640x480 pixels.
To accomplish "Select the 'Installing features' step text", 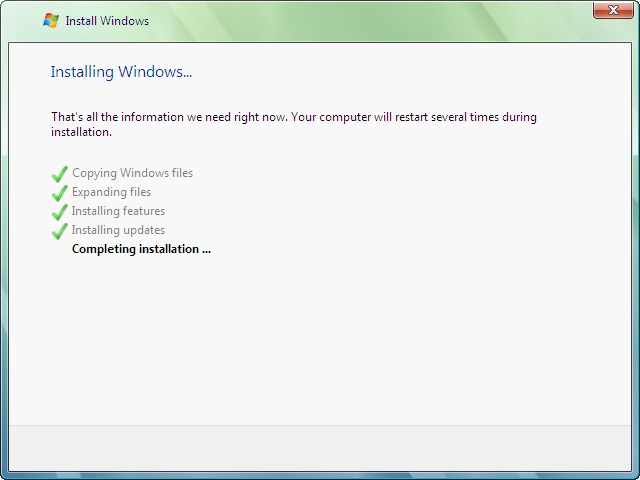I will pos(118,211).
